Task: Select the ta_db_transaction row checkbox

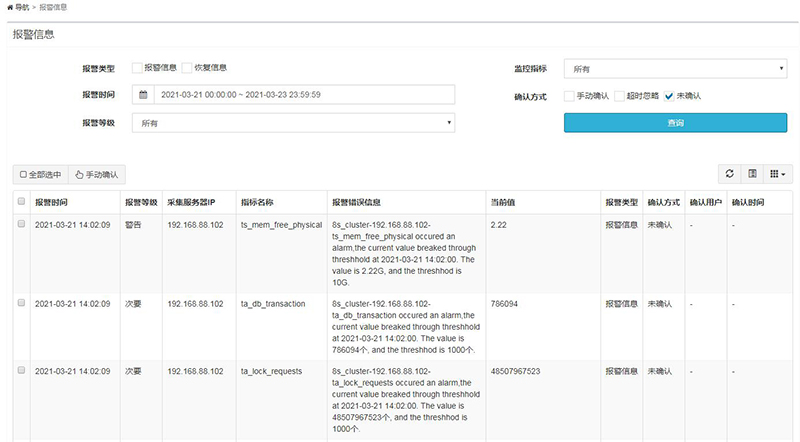Action: [x=21, y=303]
